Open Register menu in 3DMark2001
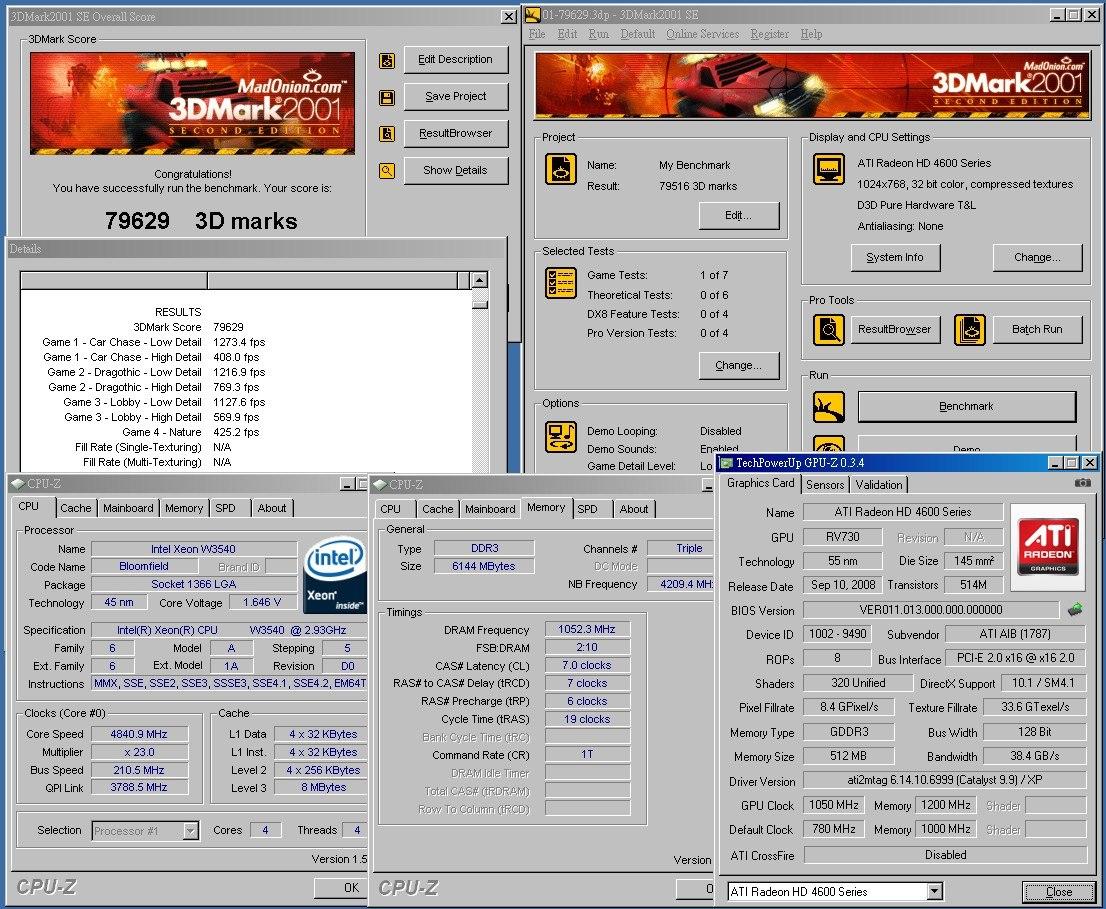Viewport: 1106px width, 909px height. (x=770, y=34)
